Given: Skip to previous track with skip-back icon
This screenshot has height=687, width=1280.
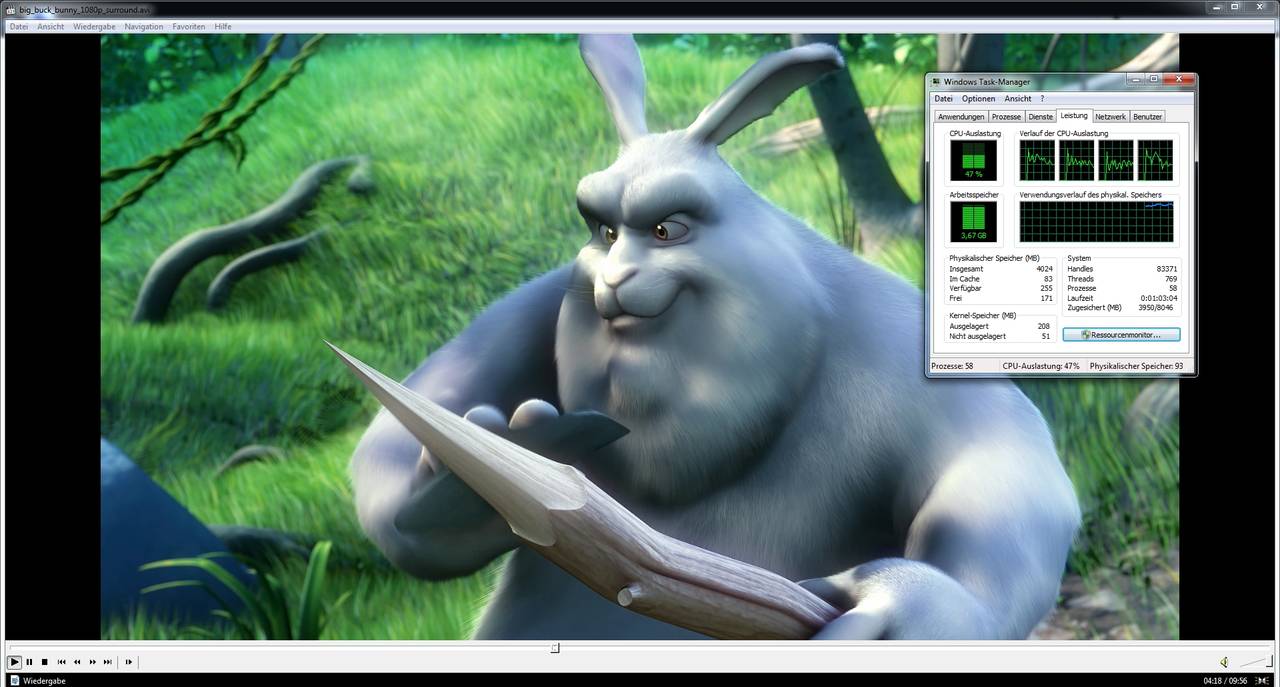Looking at the screenshot, I should coord(62,662).
